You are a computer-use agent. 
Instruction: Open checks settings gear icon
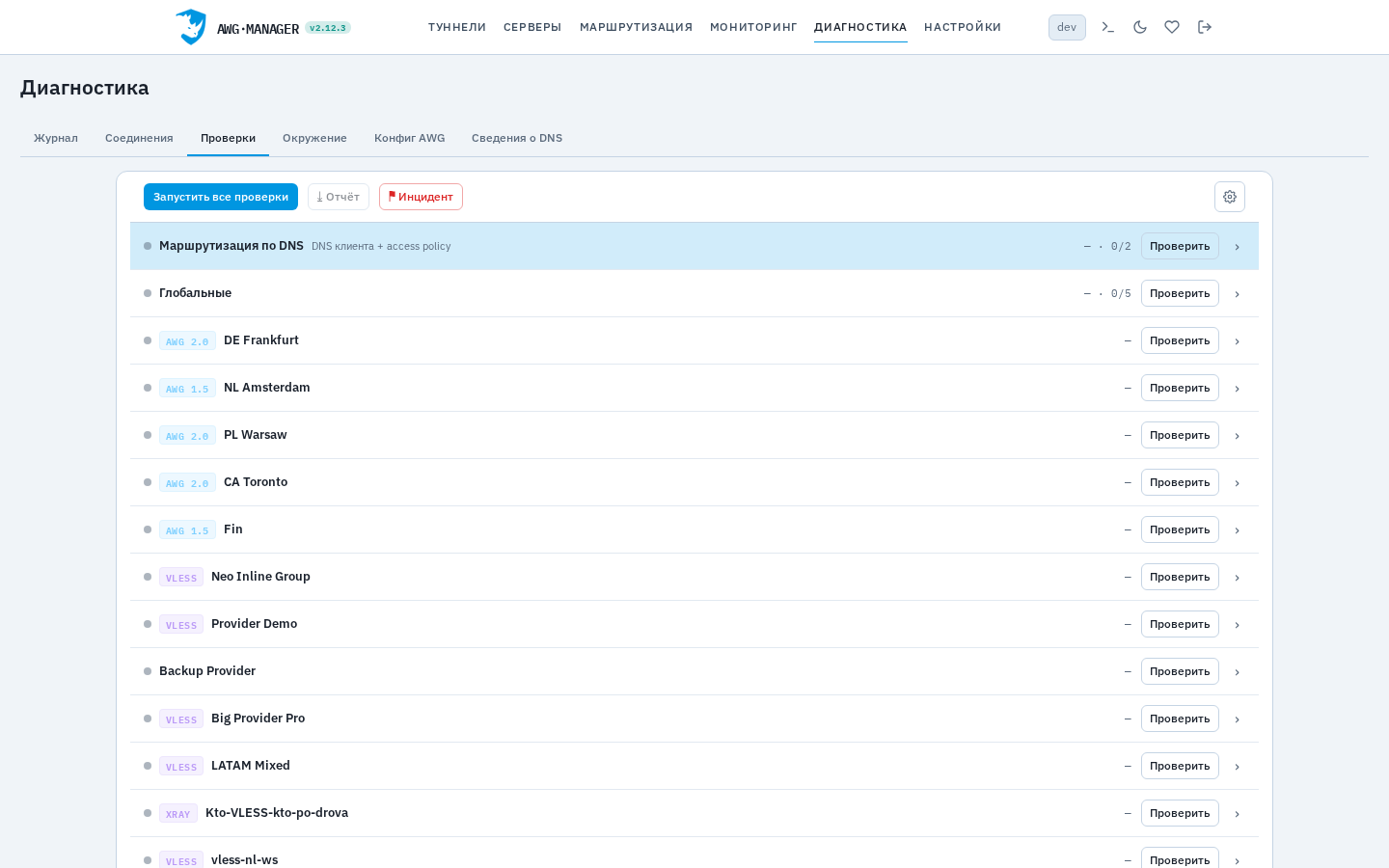(1230, 197)
